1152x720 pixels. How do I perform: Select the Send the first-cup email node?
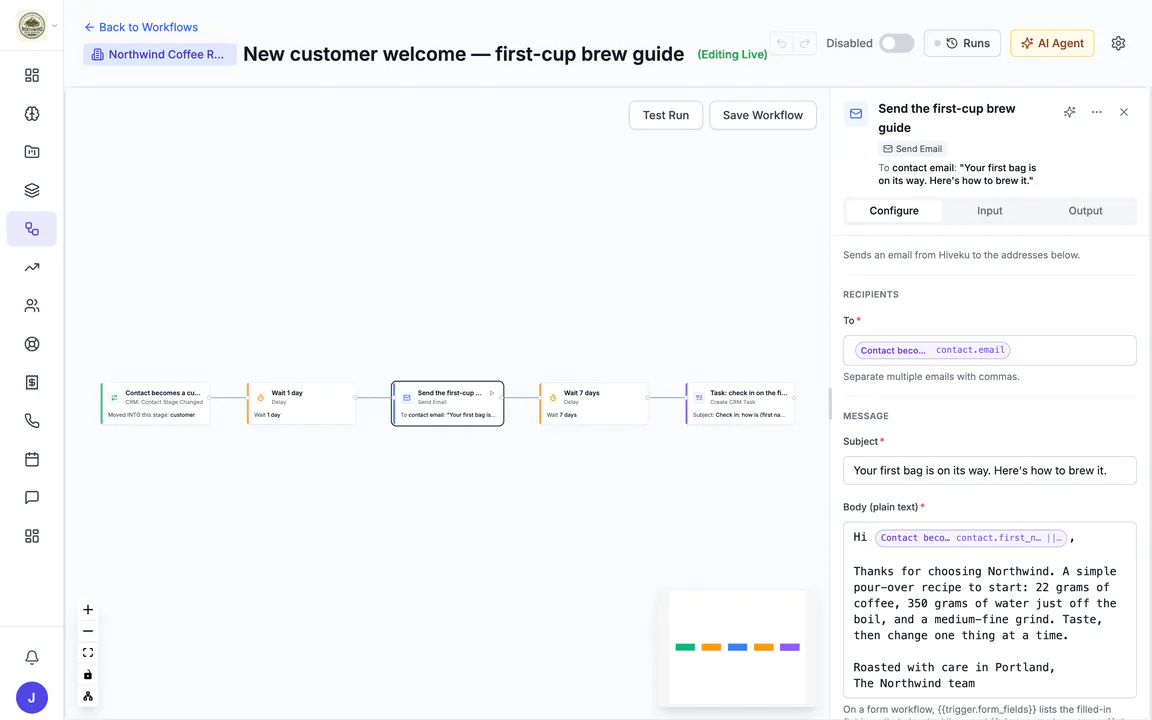[447, 403]
